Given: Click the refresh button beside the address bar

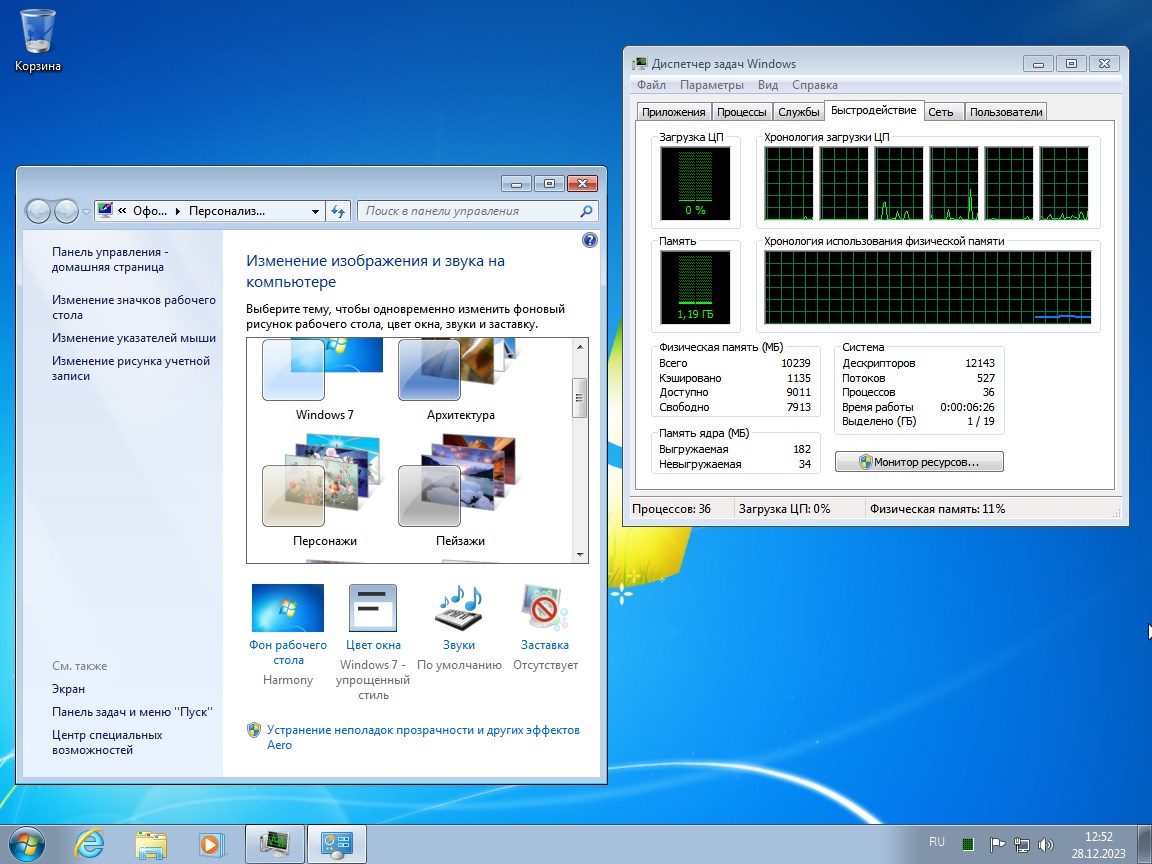Looking at the screenshot, I should pos(338,211).
